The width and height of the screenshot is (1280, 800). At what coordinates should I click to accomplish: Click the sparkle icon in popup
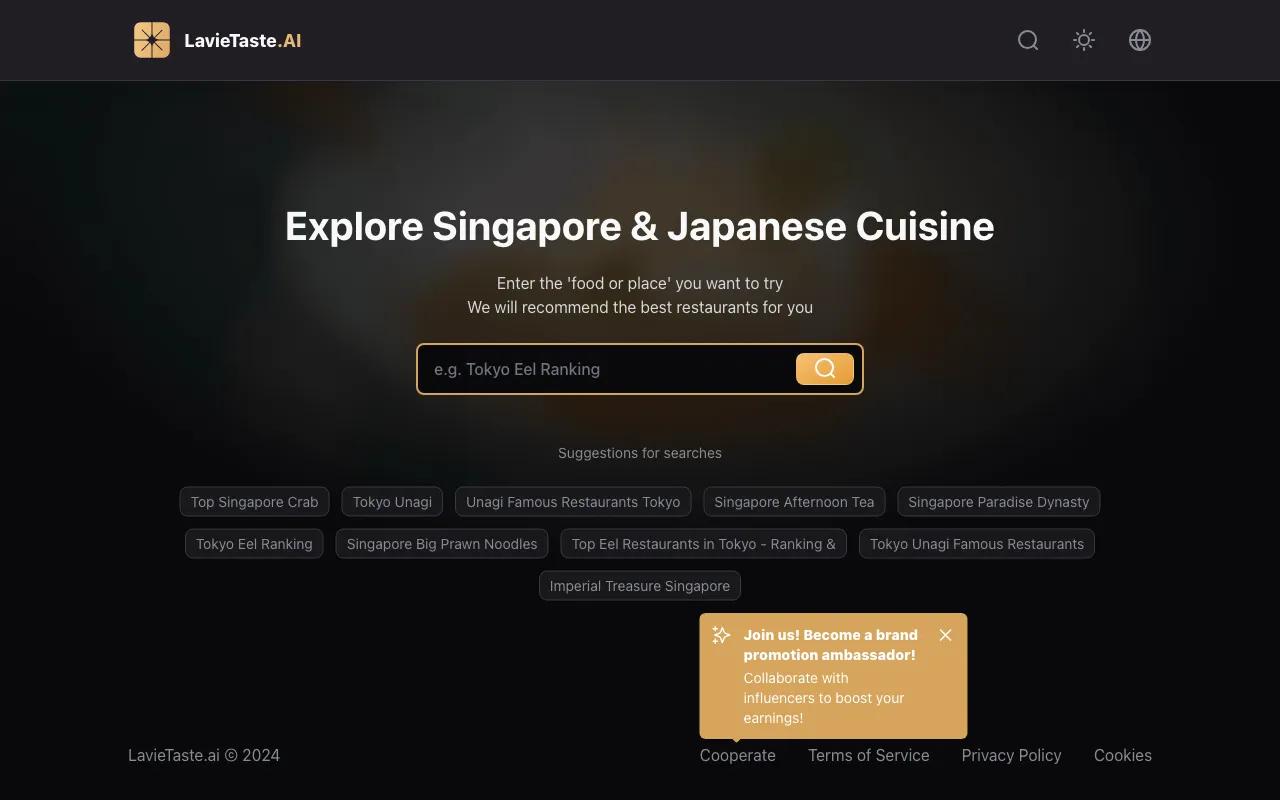coord(721,635)
